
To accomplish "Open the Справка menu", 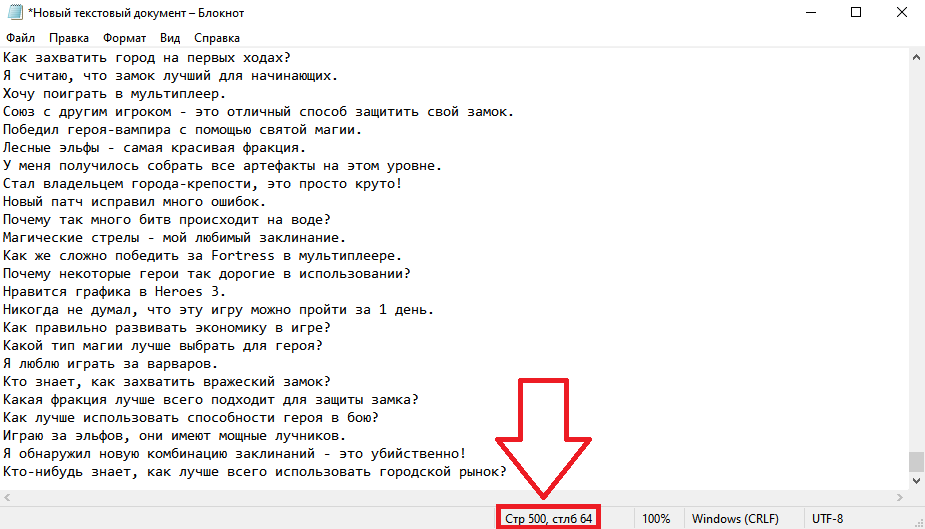I will (217, 38).
